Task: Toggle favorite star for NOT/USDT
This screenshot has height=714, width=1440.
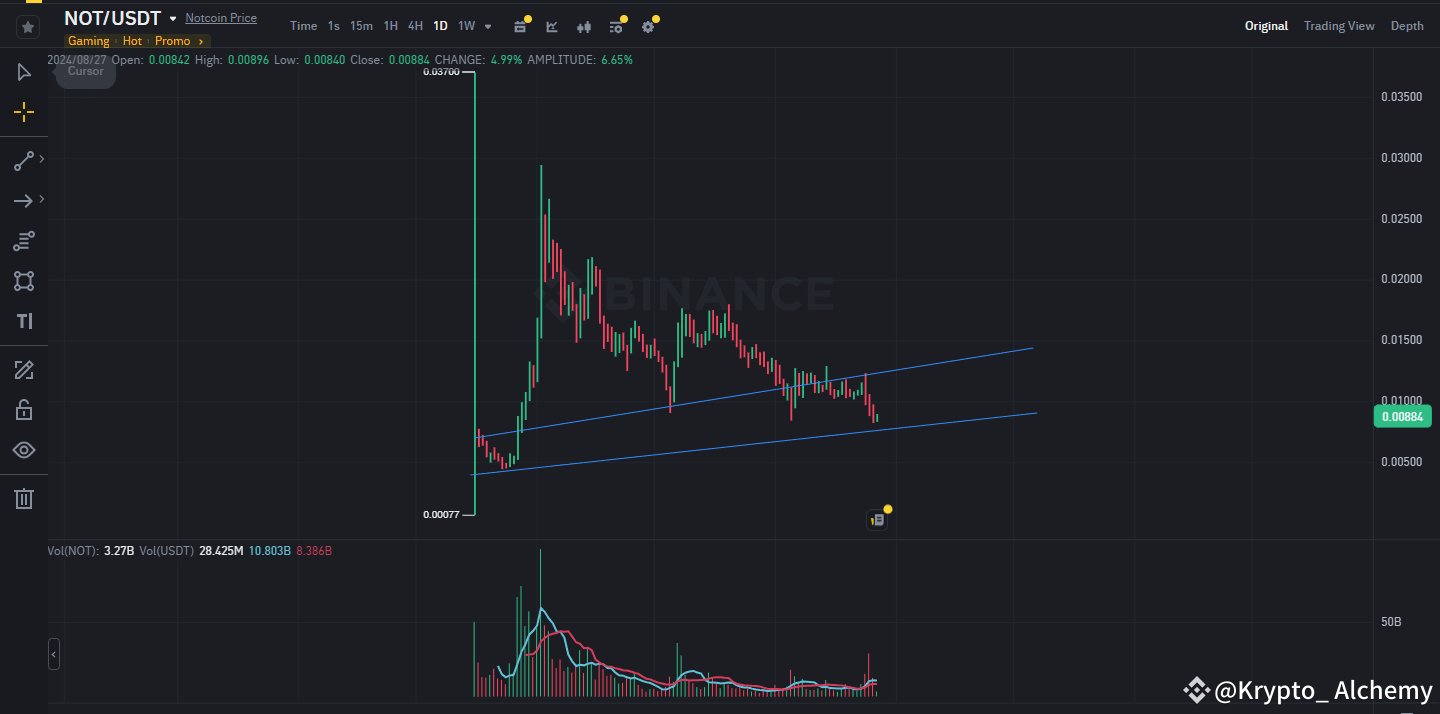Action: point(27,27)
